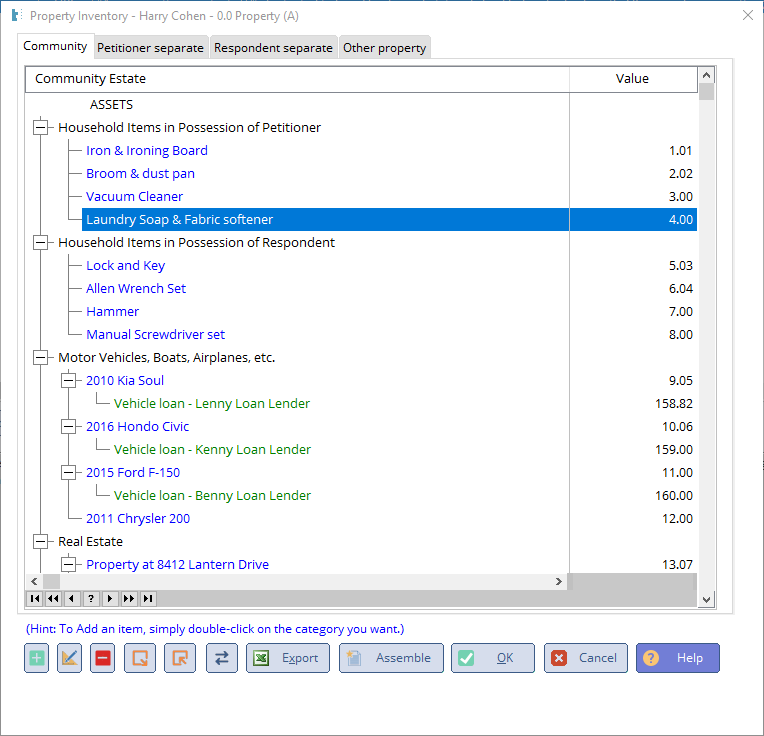764x736 pixels.
Task: Click the swap arrows transfer icon
Action: click(x=221, y=658)
